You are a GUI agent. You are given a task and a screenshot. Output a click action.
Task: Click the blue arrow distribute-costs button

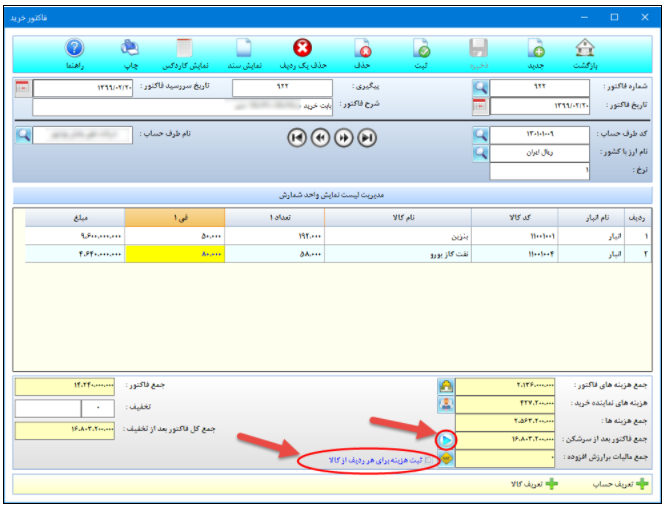click(x=446, y=439)
